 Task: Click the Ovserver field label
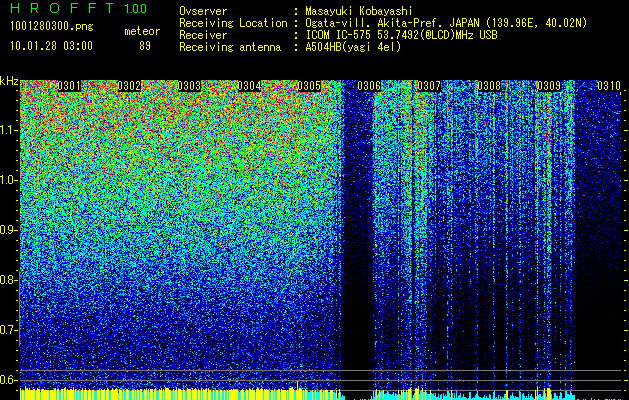point(203,12)
